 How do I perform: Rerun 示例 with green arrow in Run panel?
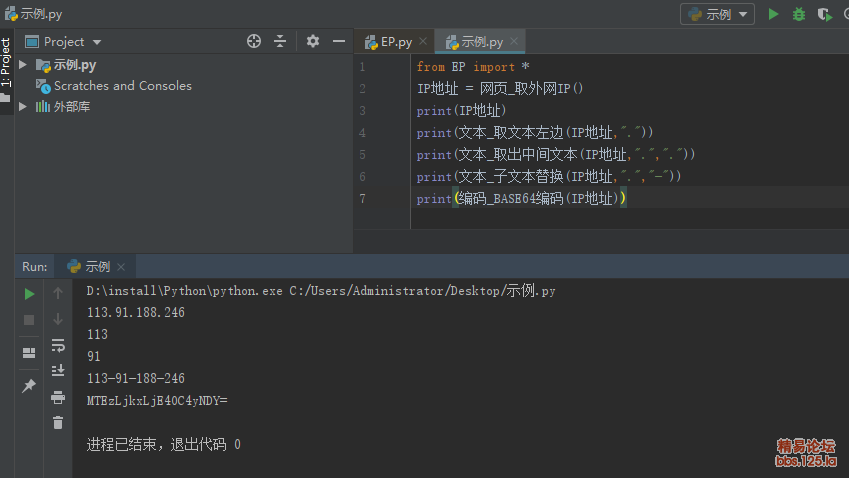click(x=29, y=294)
